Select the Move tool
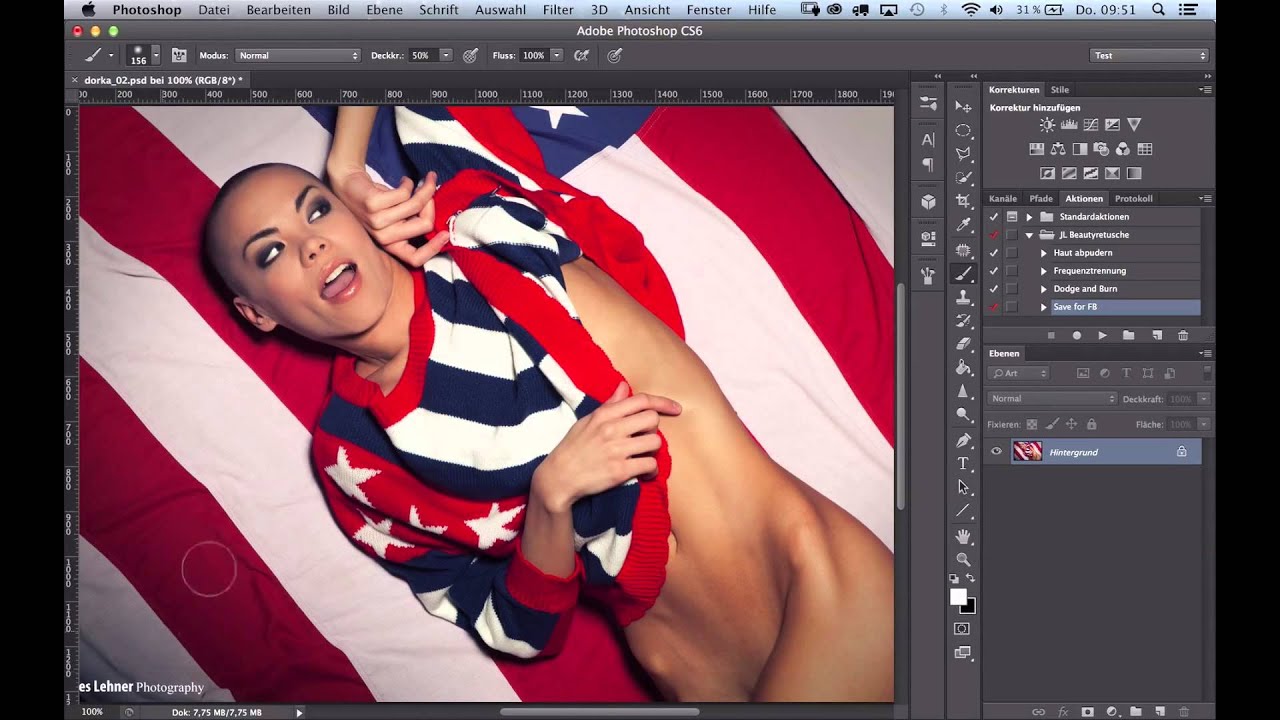Image resolution: width=1280 pixels, height=720 pixels. point(963,106)
